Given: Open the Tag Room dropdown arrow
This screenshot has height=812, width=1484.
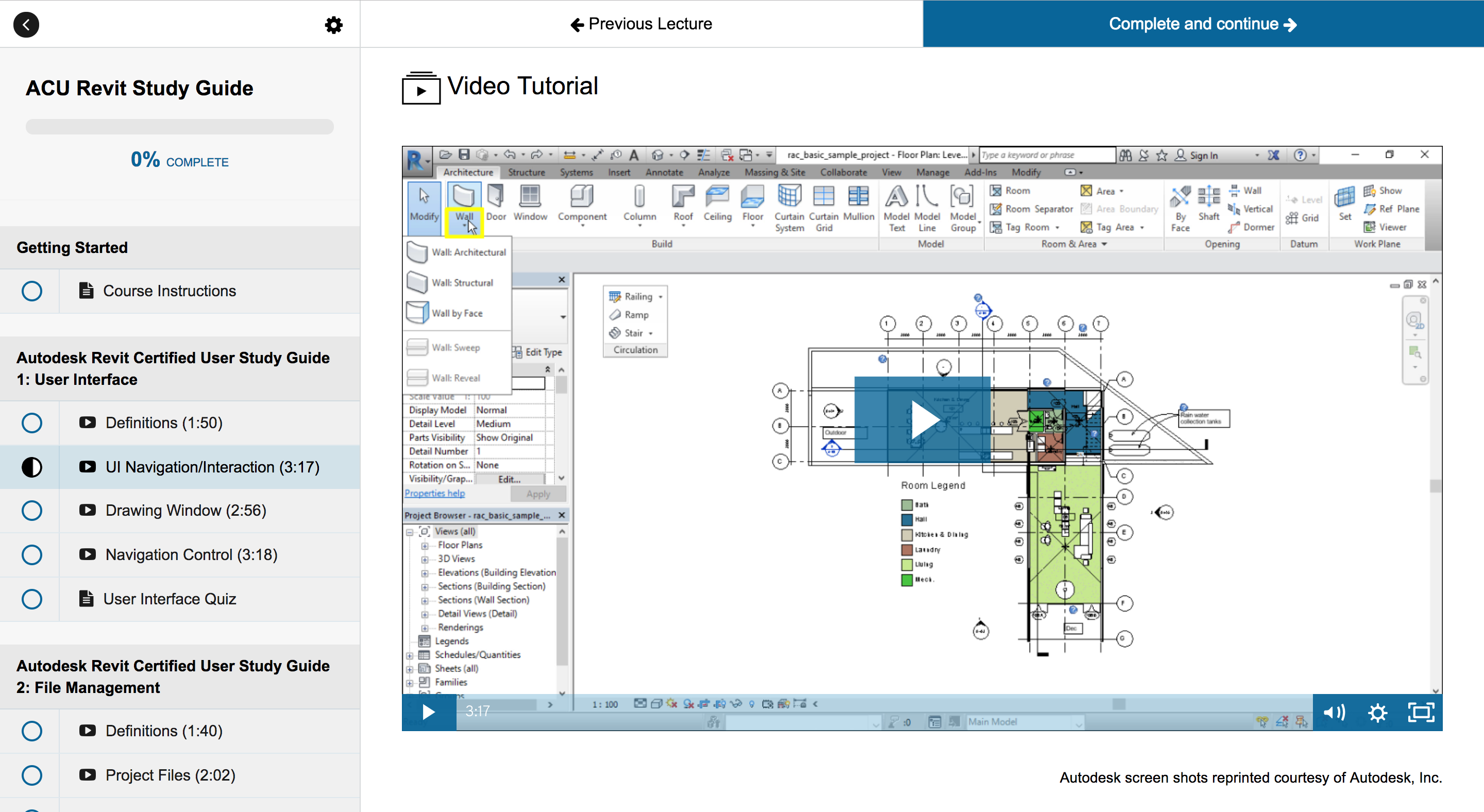Looking at the screenshot, I should click(1058, 228).
